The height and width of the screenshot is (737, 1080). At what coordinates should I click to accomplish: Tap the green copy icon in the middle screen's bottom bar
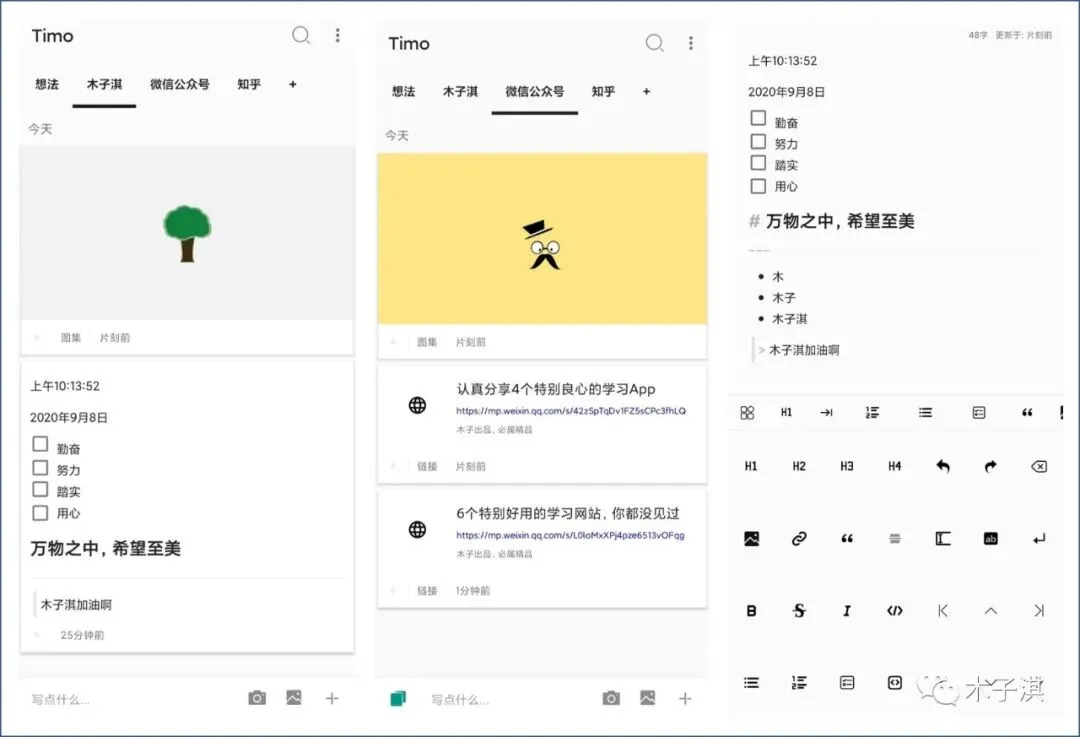[x=398, y=698]
